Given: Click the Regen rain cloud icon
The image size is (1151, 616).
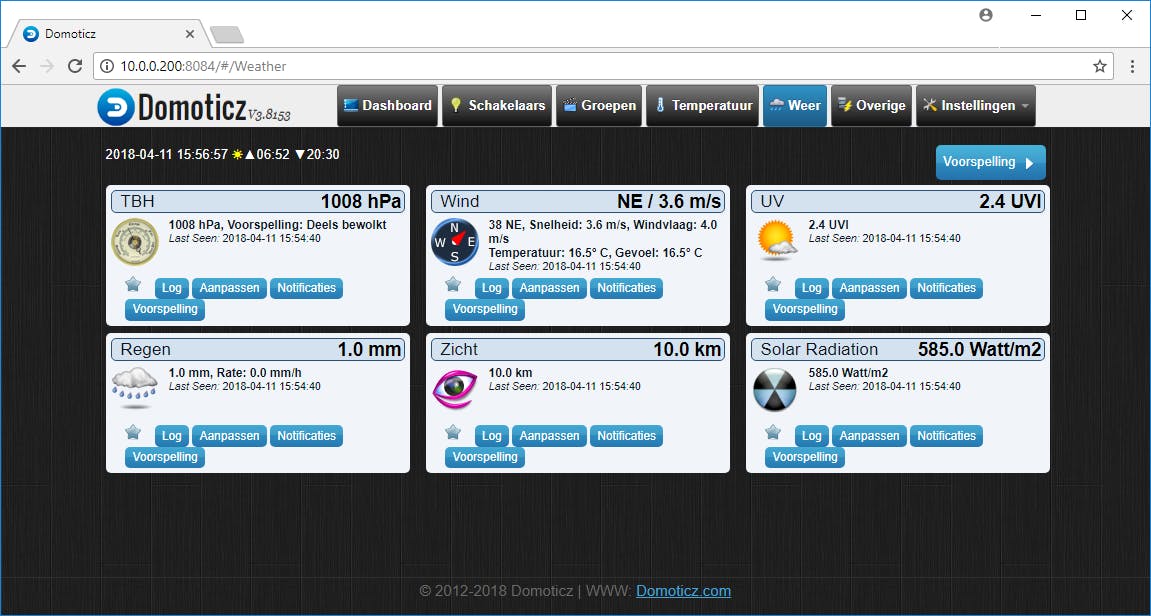Looking at the screenshot, I should point(135,388).
